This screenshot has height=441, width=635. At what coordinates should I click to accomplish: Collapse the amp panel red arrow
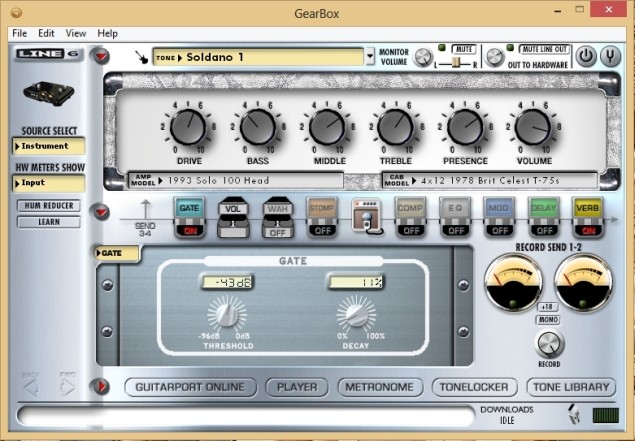click(x=101, y=56)
